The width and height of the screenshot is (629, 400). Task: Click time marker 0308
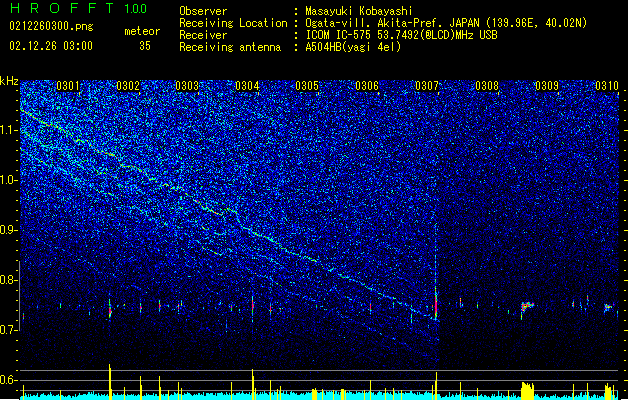(487, 86)
